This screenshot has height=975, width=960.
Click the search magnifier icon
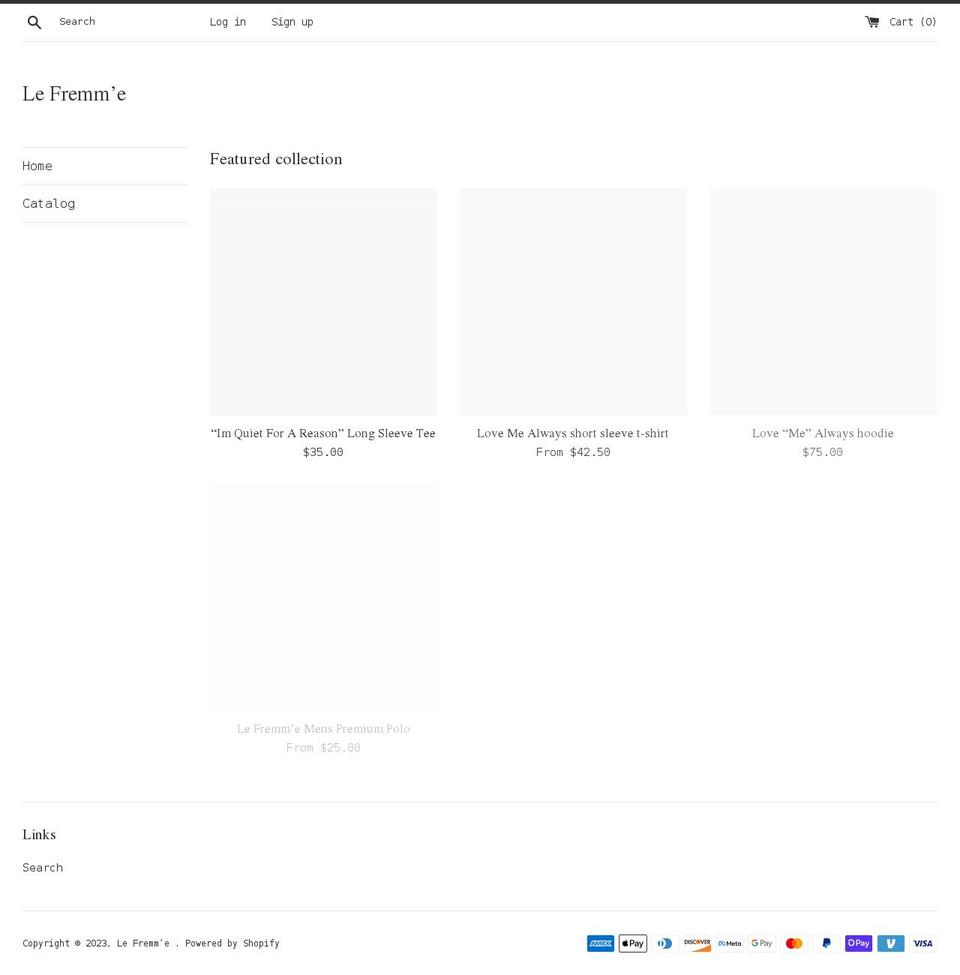point(34,22)
